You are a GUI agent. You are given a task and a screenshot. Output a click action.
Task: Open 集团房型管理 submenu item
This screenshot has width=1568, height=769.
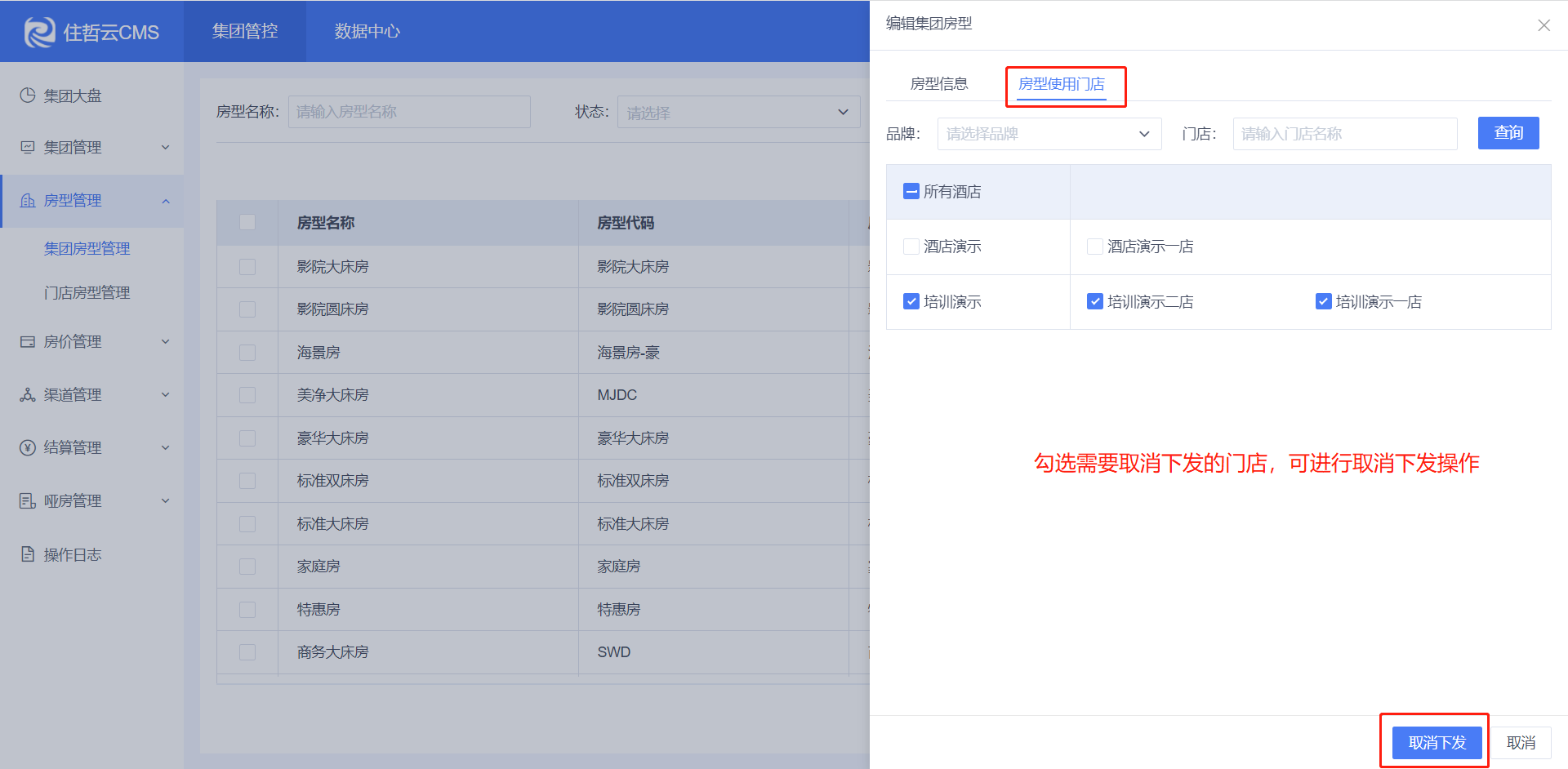87,248
